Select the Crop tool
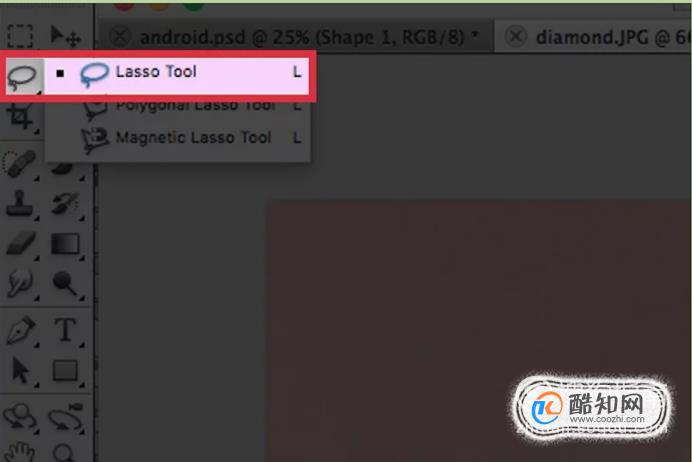This screenshot has height=462, width=692. point(21,116)
